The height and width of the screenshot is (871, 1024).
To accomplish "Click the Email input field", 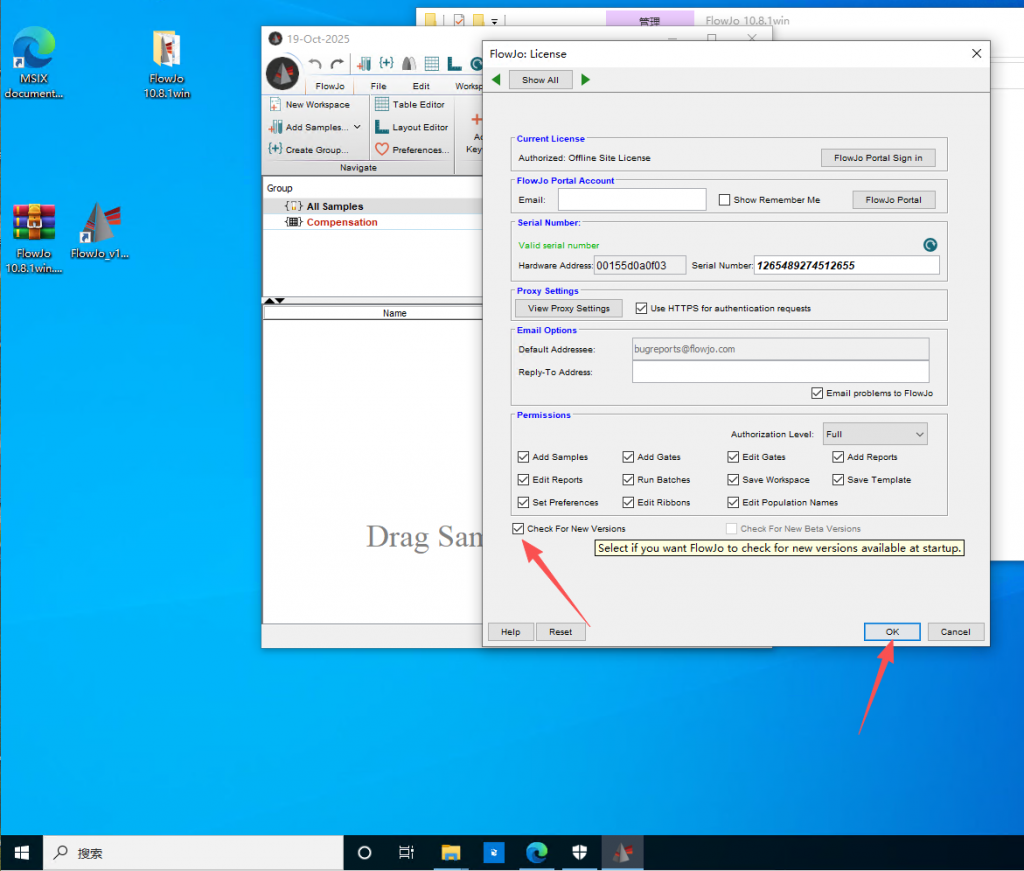I will (632, 200).
